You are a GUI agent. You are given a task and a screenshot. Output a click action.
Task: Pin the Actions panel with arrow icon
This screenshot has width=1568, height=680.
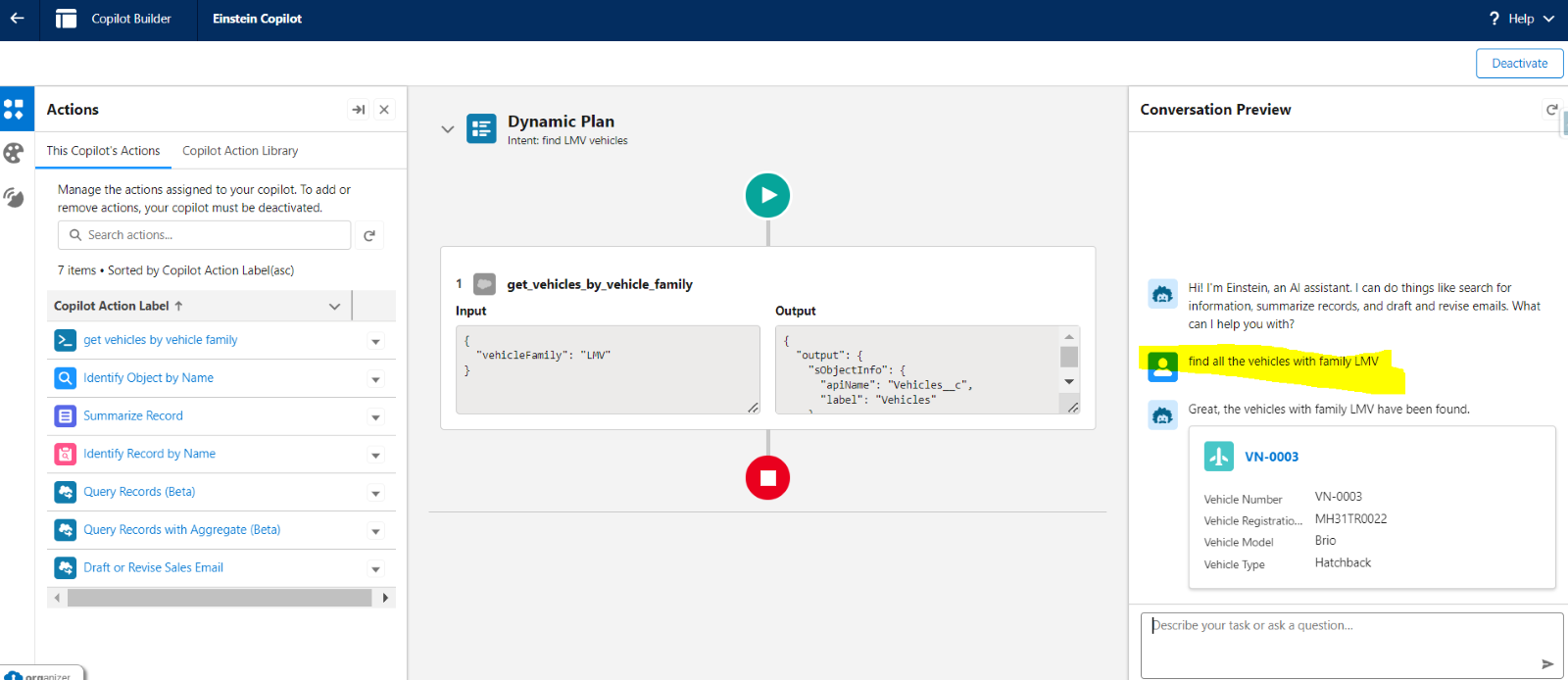click(x=358, y=110)
